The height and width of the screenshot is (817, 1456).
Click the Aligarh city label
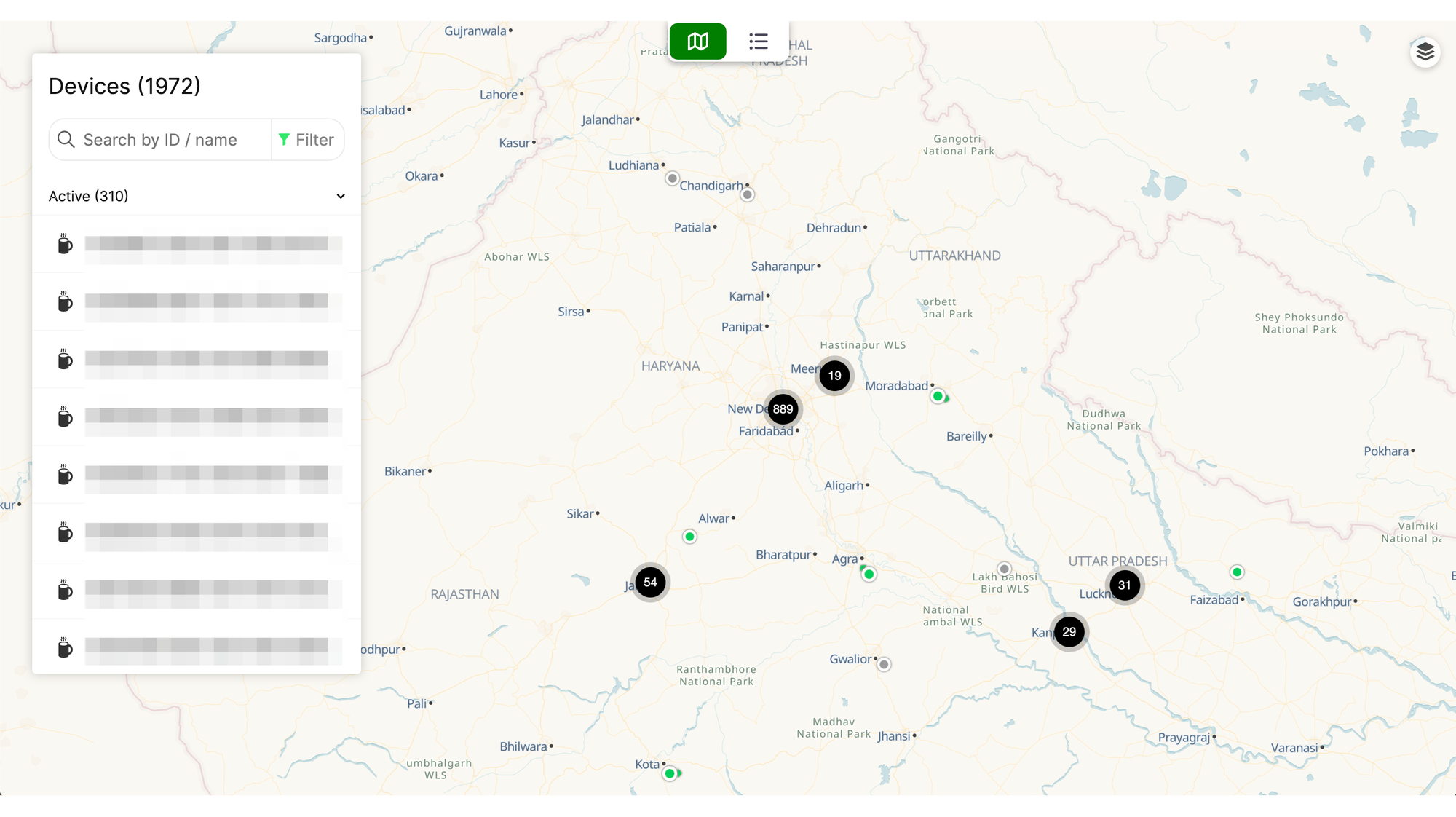click(844, 486)
